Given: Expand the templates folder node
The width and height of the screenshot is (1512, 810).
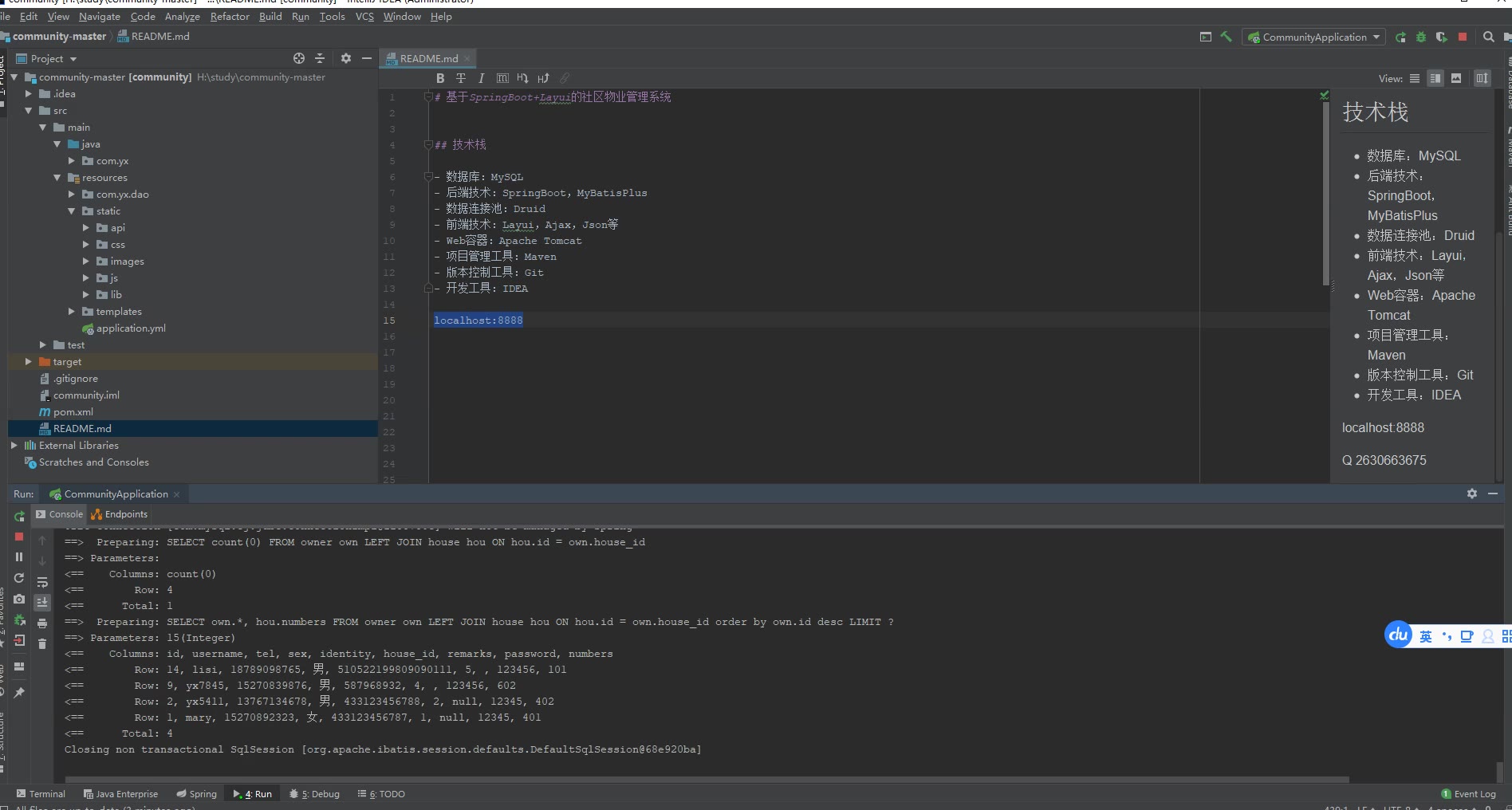Looking at the screenshot, I should click(x=72, y=312).
